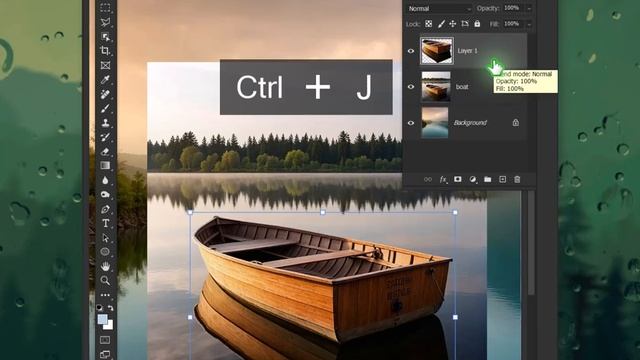Select the Eyedropper tool
This screenshot has width=640, height=360.
pyautogui.click(x=105, y=80)
